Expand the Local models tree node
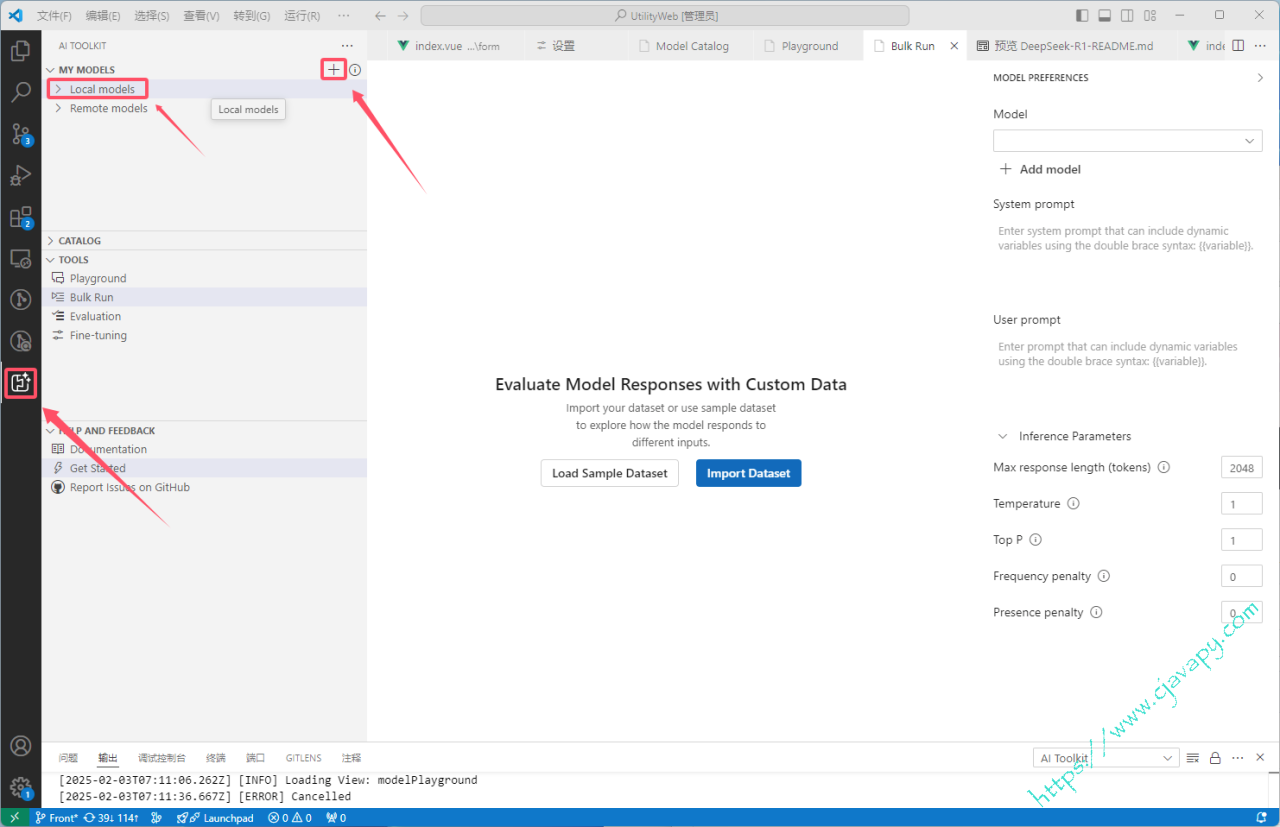1280x827 pixels. coord(58,89)
